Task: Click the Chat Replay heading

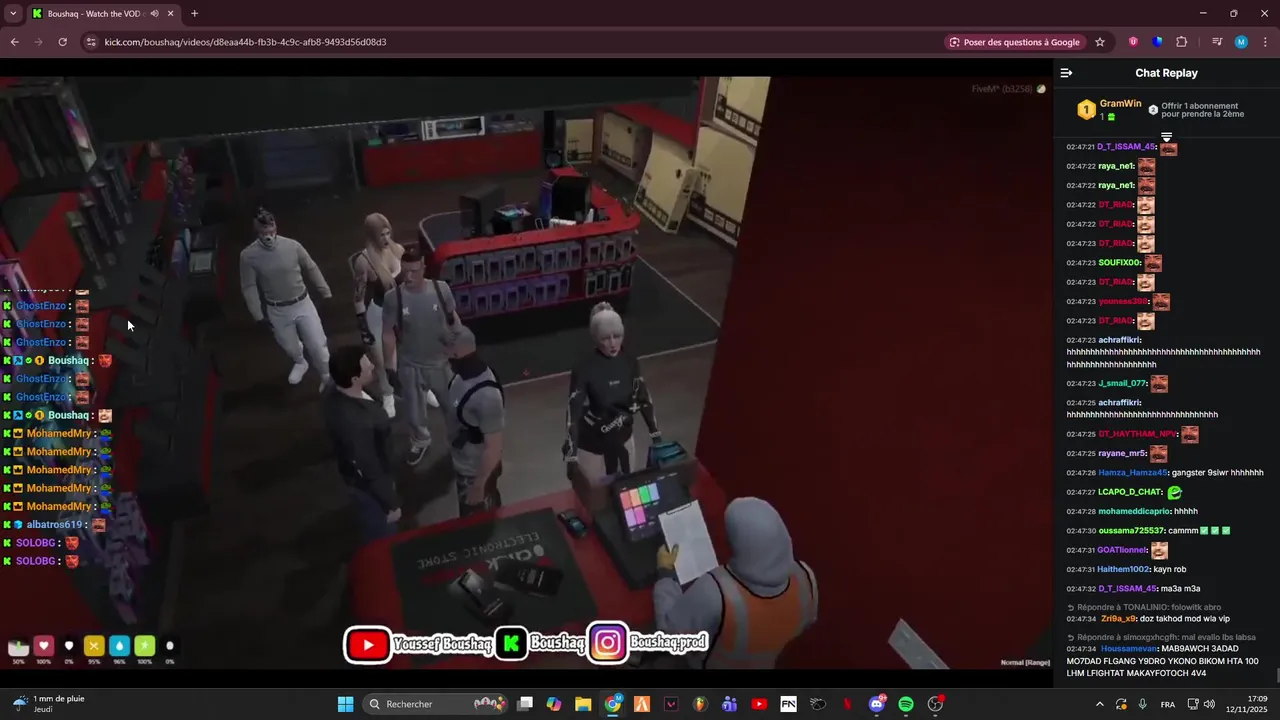Action: click(1166, 73)
